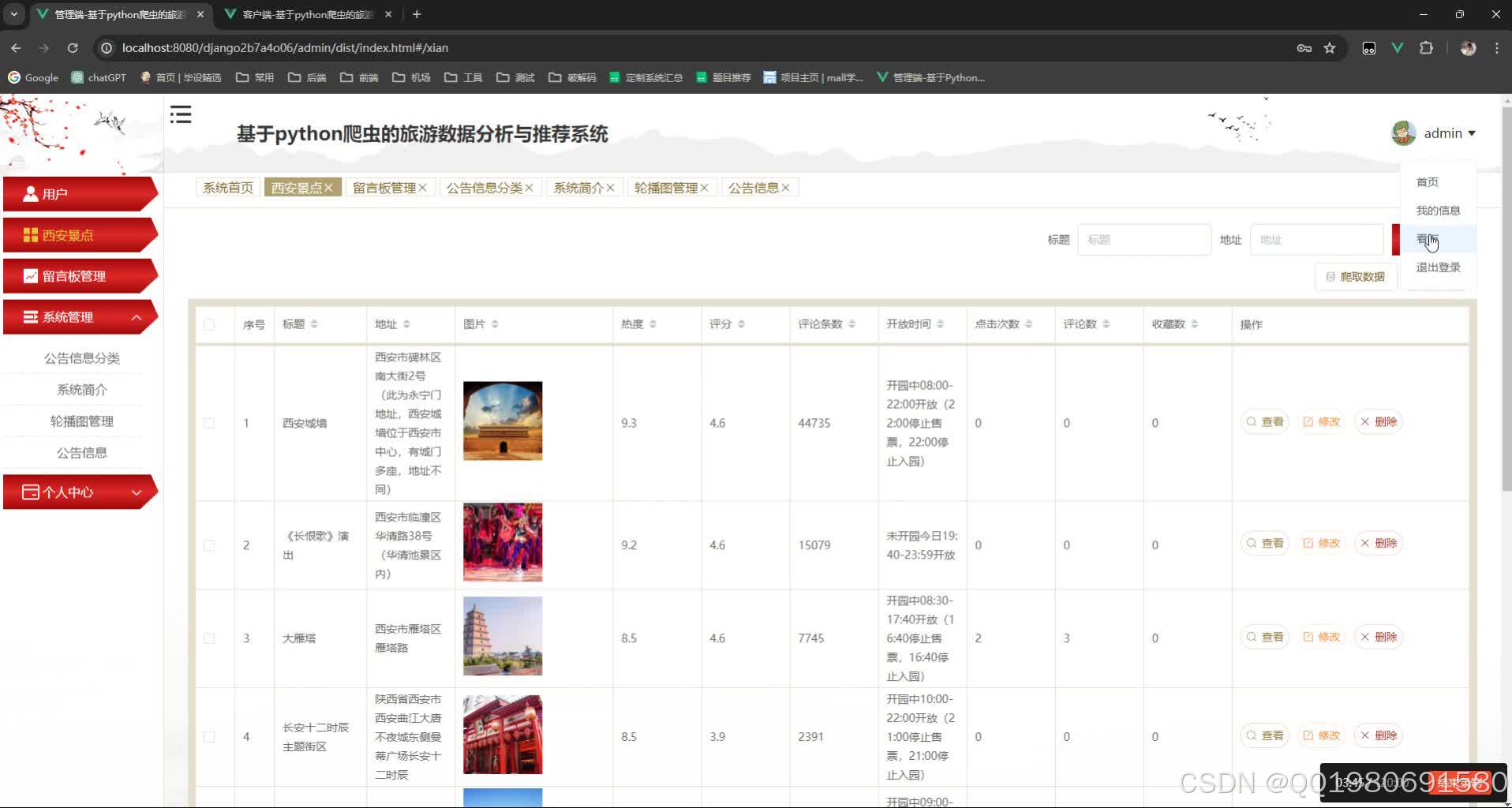Toggle the select-all checkbox in table header
The height and width of the screenshot is (808, 1512).
point(209,324)
